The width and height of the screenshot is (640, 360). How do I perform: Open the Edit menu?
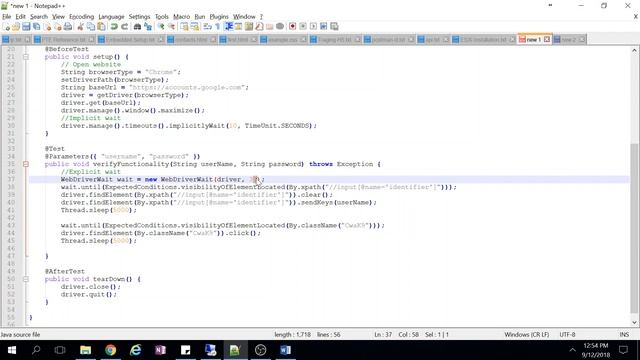tap(20, 17)
